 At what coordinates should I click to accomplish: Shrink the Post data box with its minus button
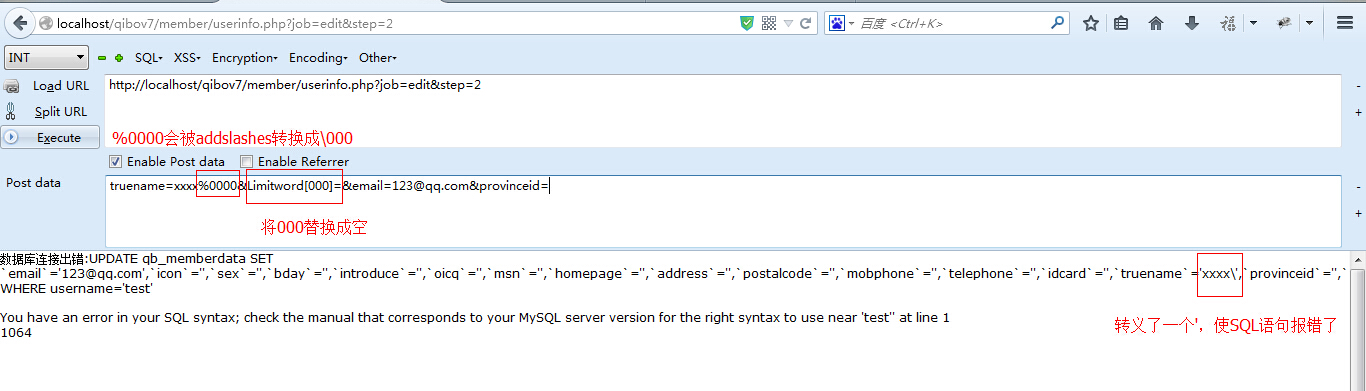pos(1358,187)
